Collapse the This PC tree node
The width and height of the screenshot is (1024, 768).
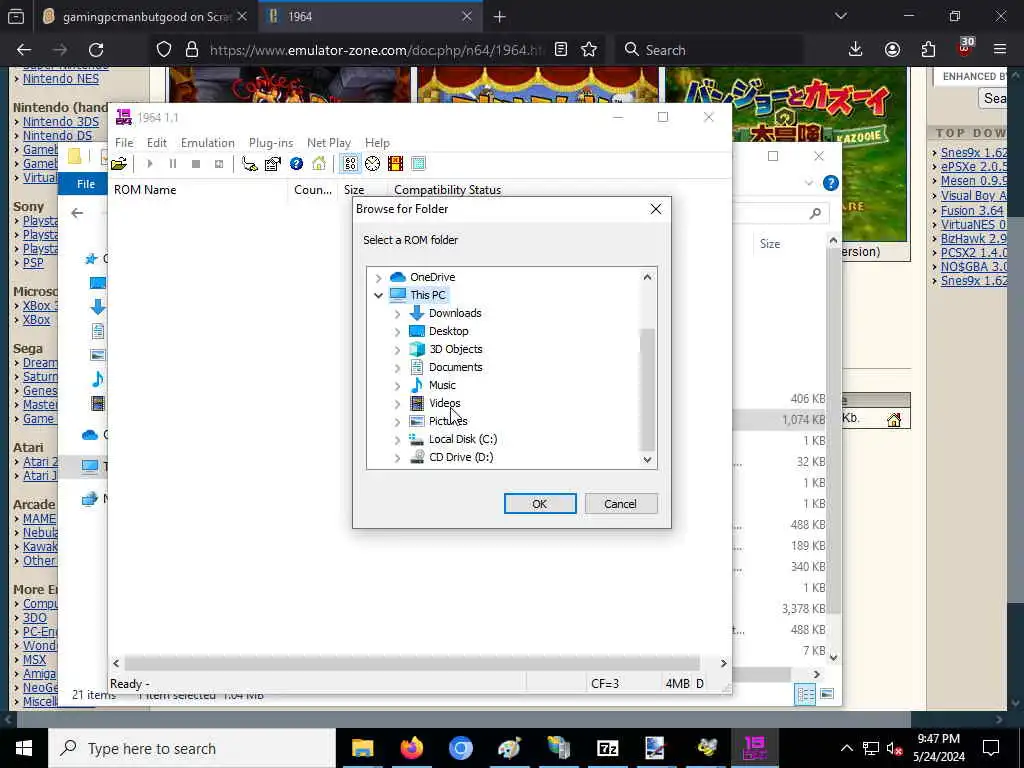tap(378, 295)
